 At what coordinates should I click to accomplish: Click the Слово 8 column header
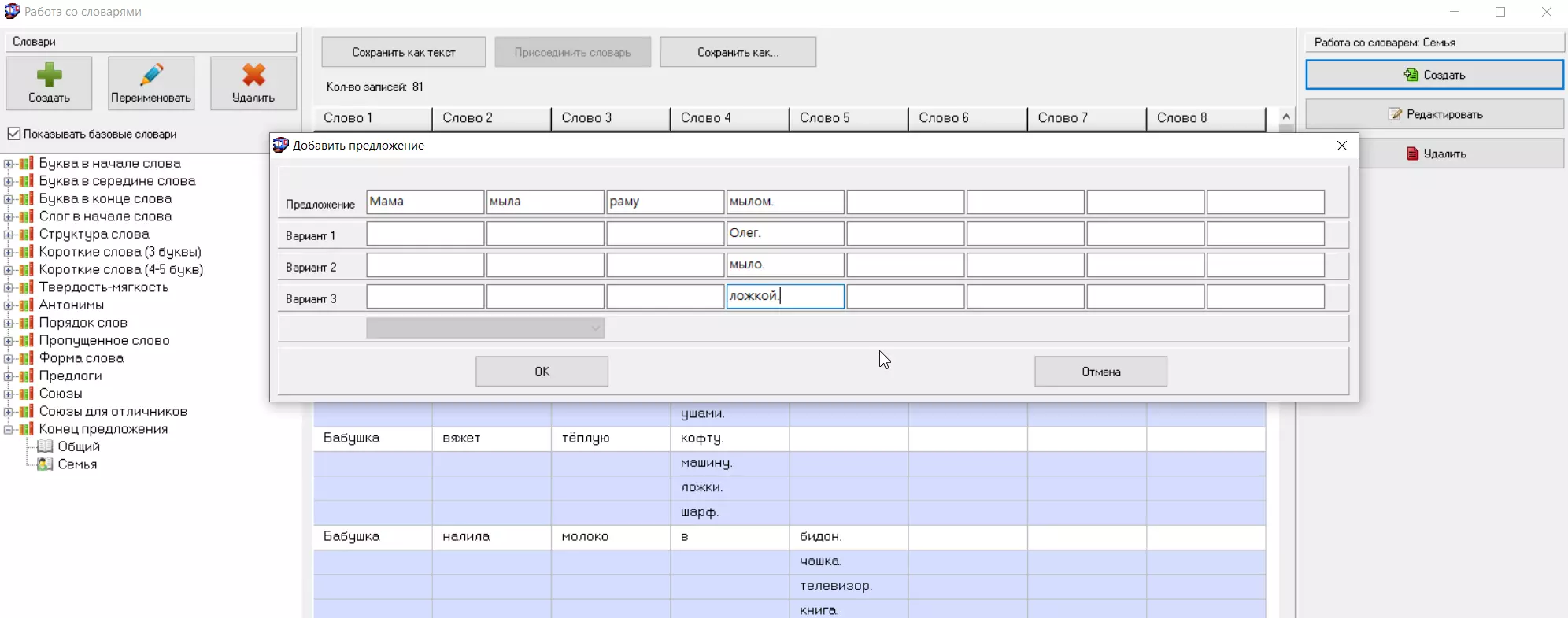point(1205,118)
